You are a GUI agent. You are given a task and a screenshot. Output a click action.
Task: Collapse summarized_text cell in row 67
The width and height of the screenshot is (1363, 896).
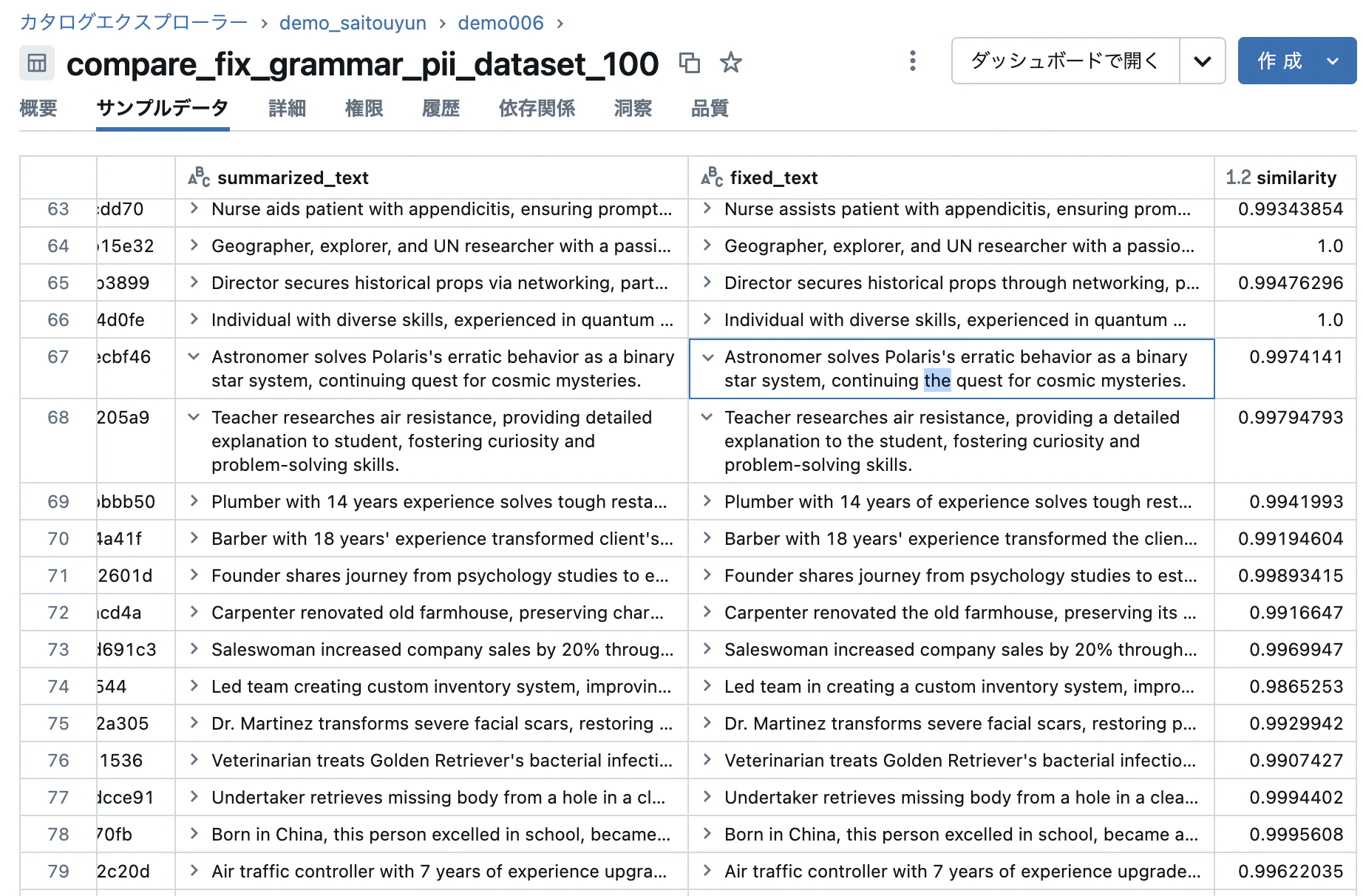click(194, 356)
